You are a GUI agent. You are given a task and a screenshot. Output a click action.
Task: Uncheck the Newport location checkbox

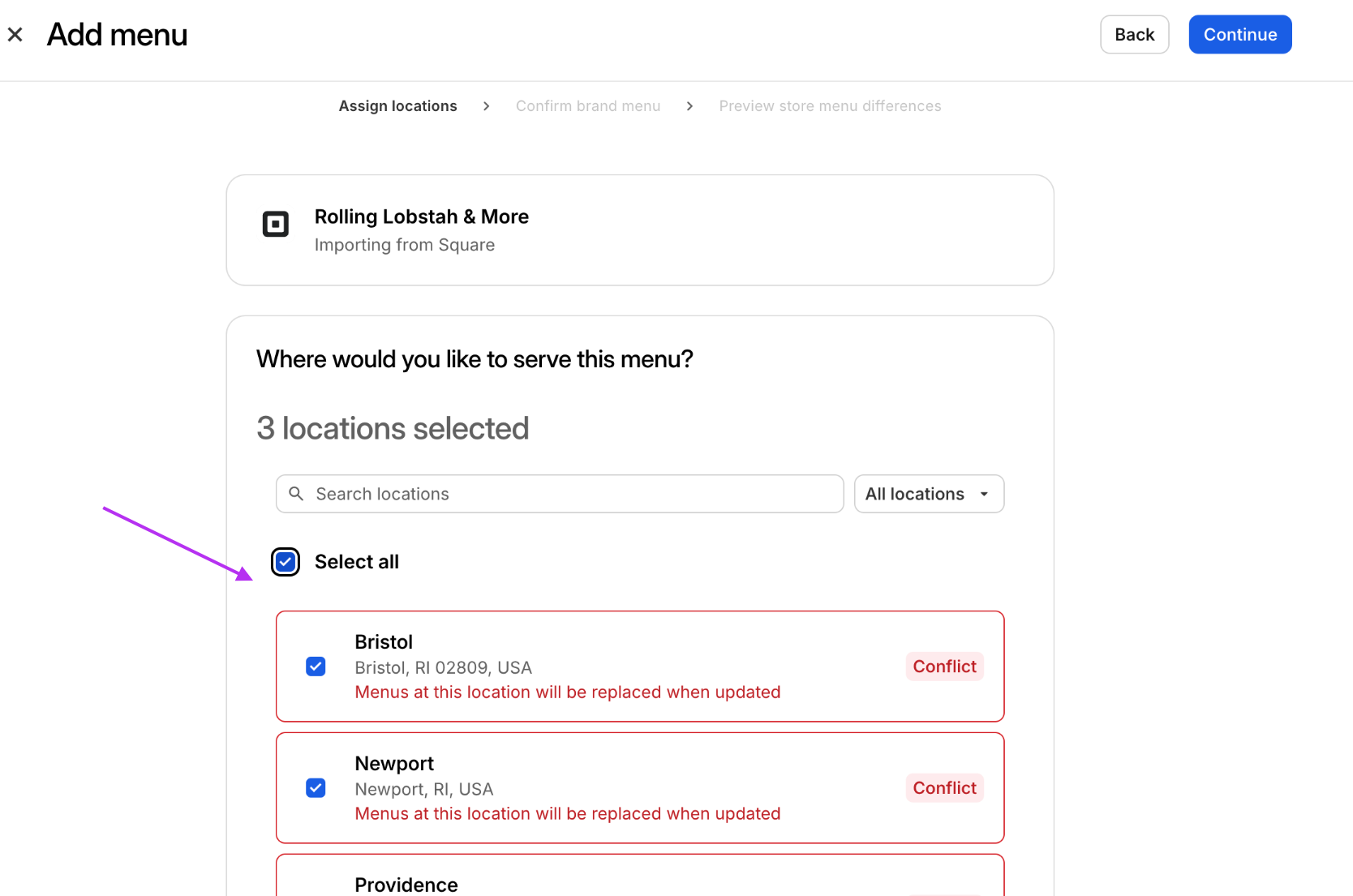point(316,788)
